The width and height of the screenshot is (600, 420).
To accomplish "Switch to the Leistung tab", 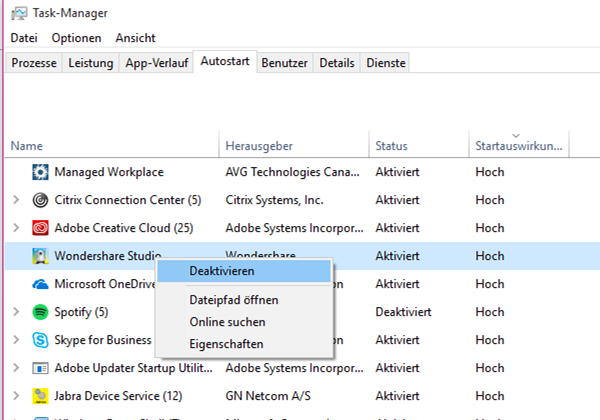I will point(91,63).
